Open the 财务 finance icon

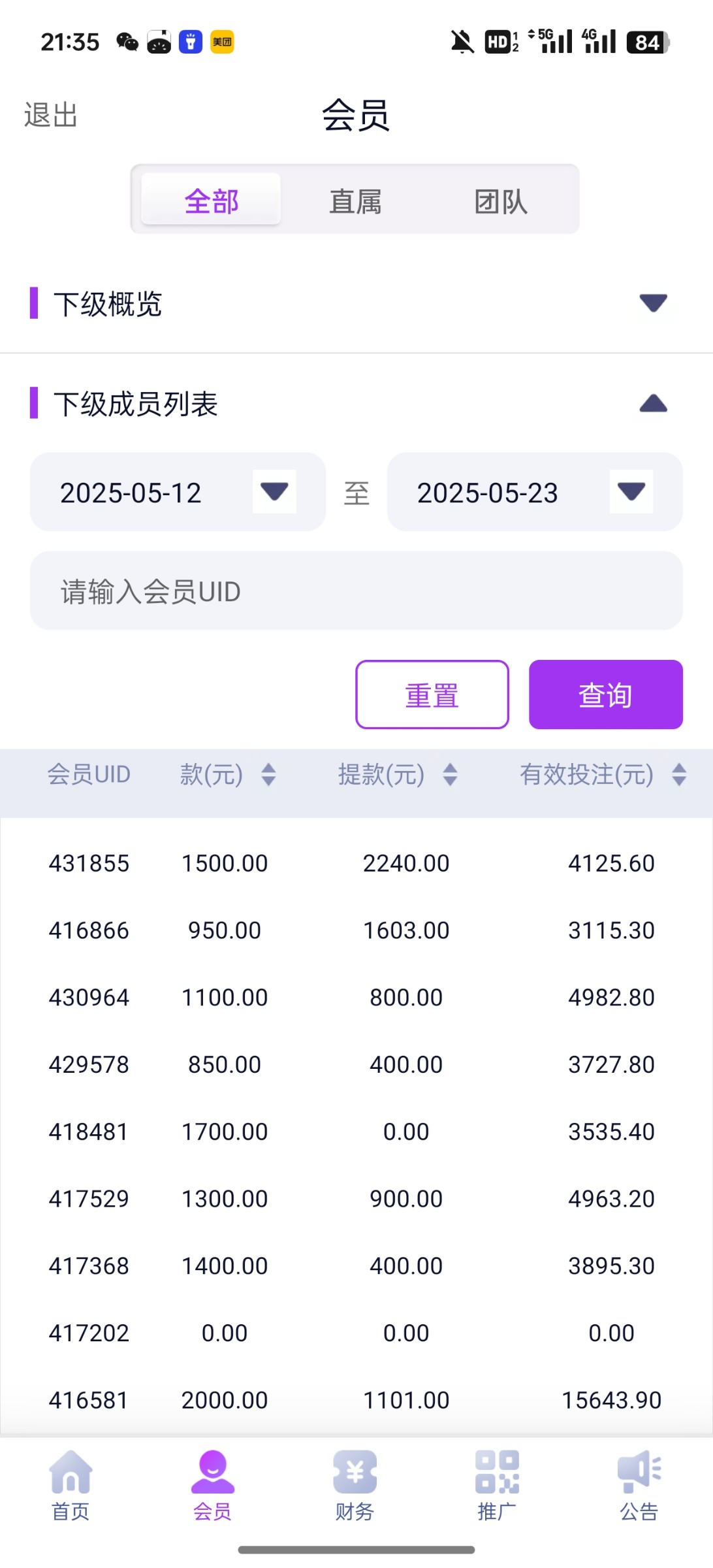click(x=355, y=1473)
